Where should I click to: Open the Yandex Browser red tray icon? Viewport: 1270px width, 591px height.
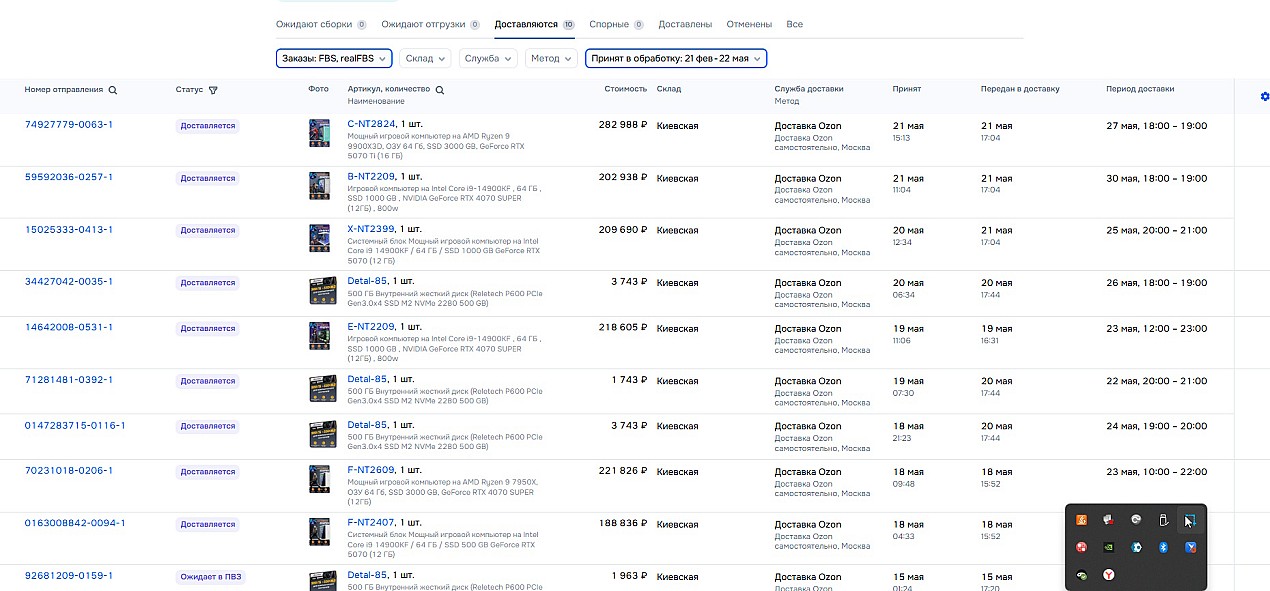tap(1109, 575)
